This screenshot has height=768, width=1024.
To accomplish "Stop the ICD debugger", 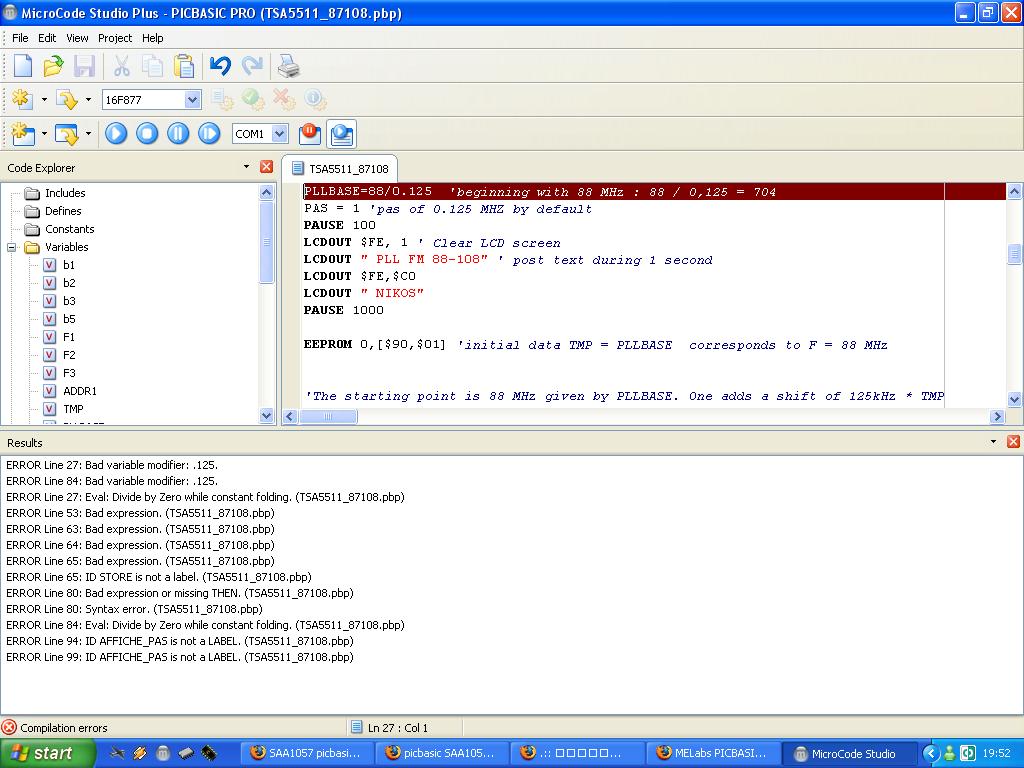I will (147, 134).
